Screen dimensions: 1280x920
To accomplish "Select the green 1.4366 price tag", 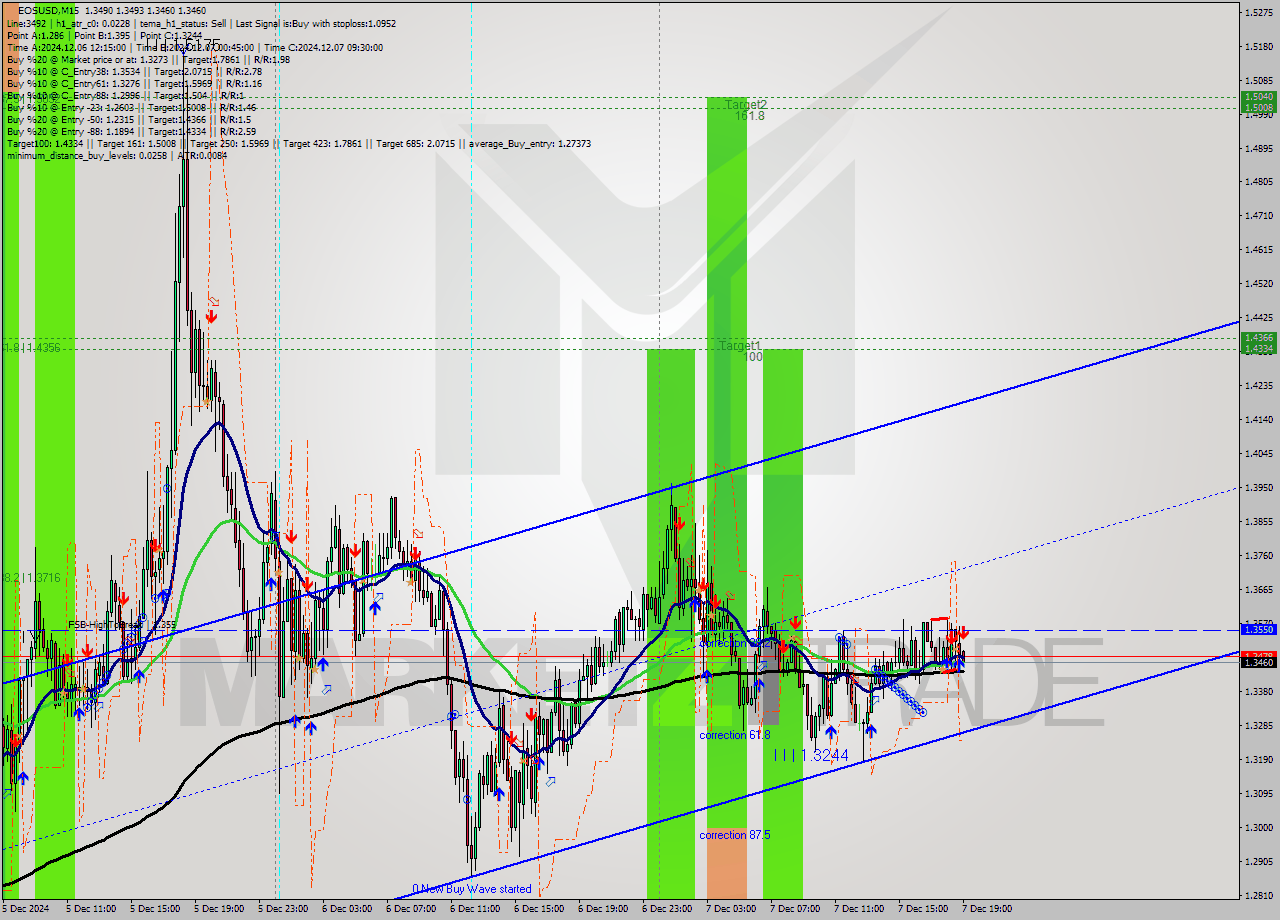I will coord(1257,338).
